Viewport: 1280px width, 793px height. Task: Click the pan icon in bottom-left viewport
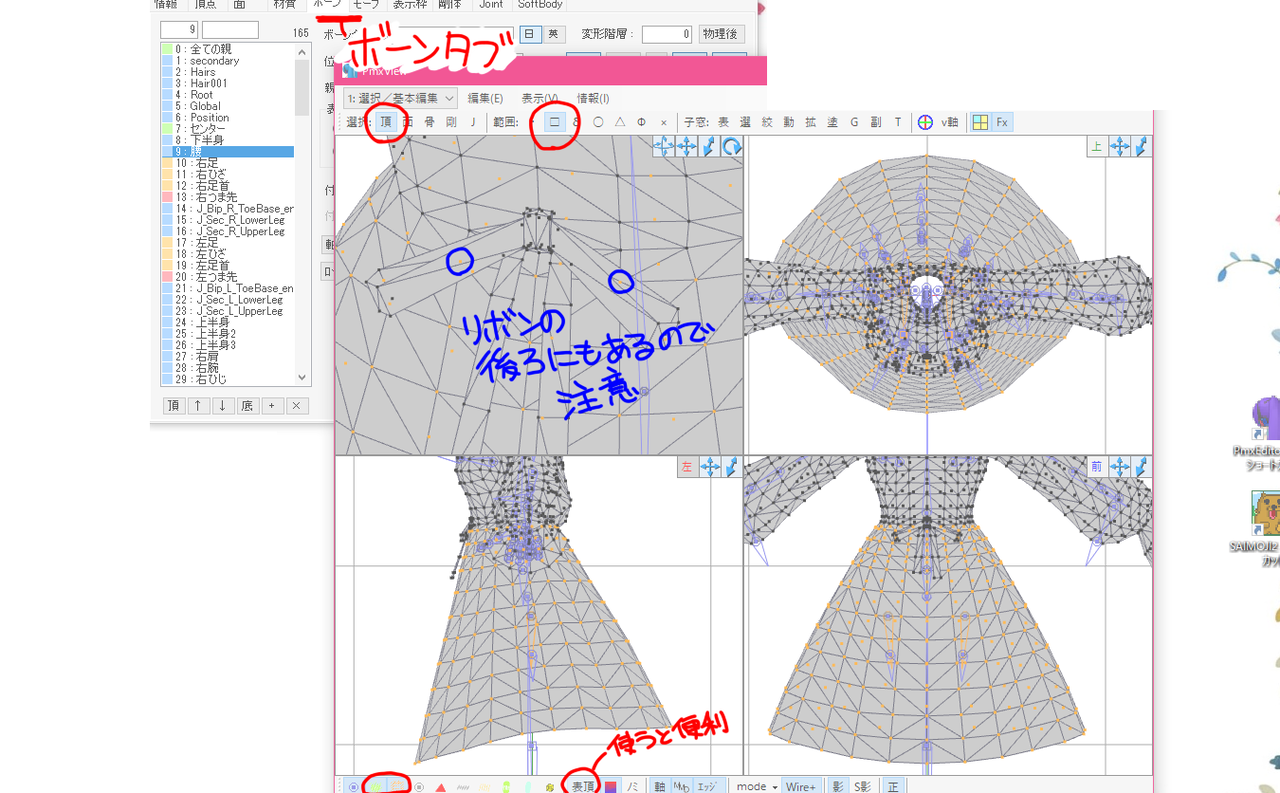click(710, 467)
